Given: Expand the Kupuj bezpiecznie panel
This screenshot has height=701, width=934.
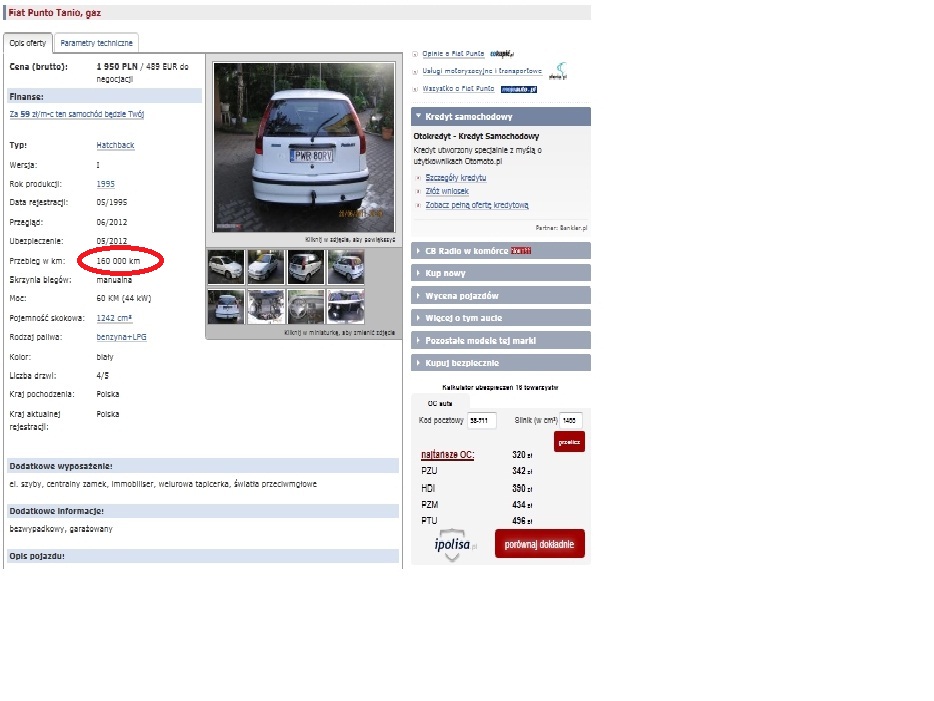Looking at the screenshot, I should tap(501, 363).
